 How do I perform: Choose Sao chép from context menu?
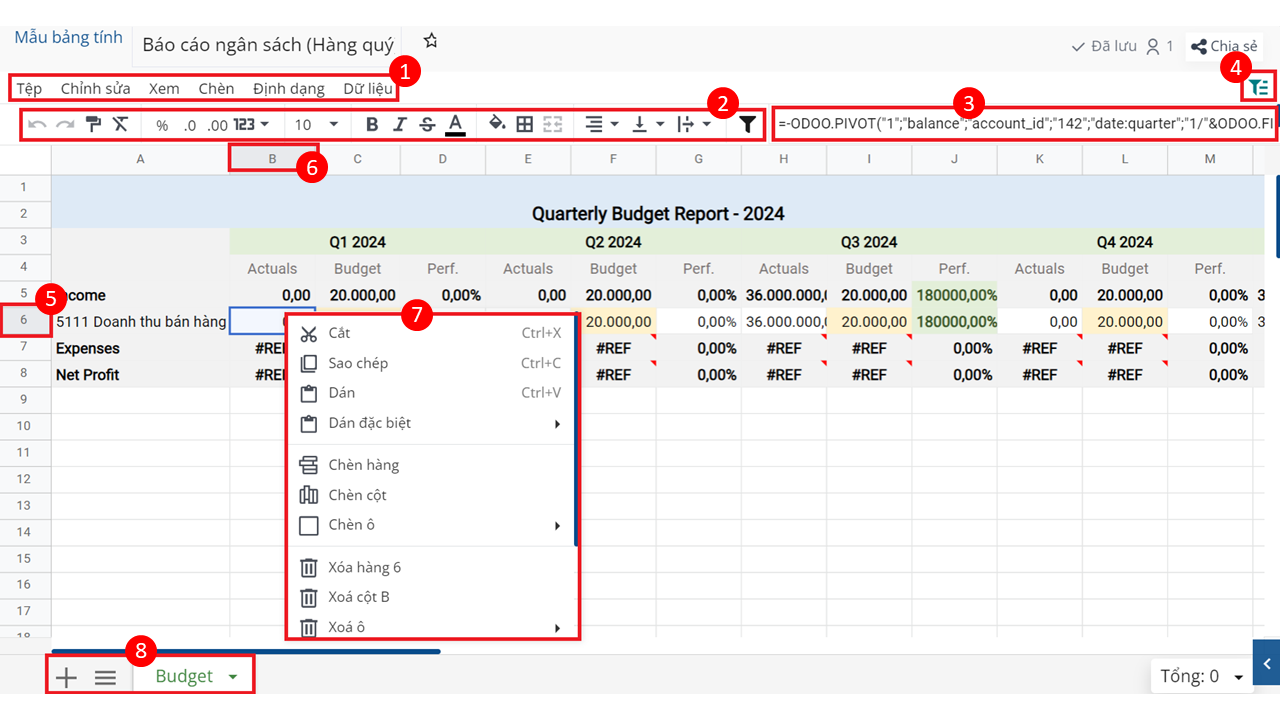432,363
